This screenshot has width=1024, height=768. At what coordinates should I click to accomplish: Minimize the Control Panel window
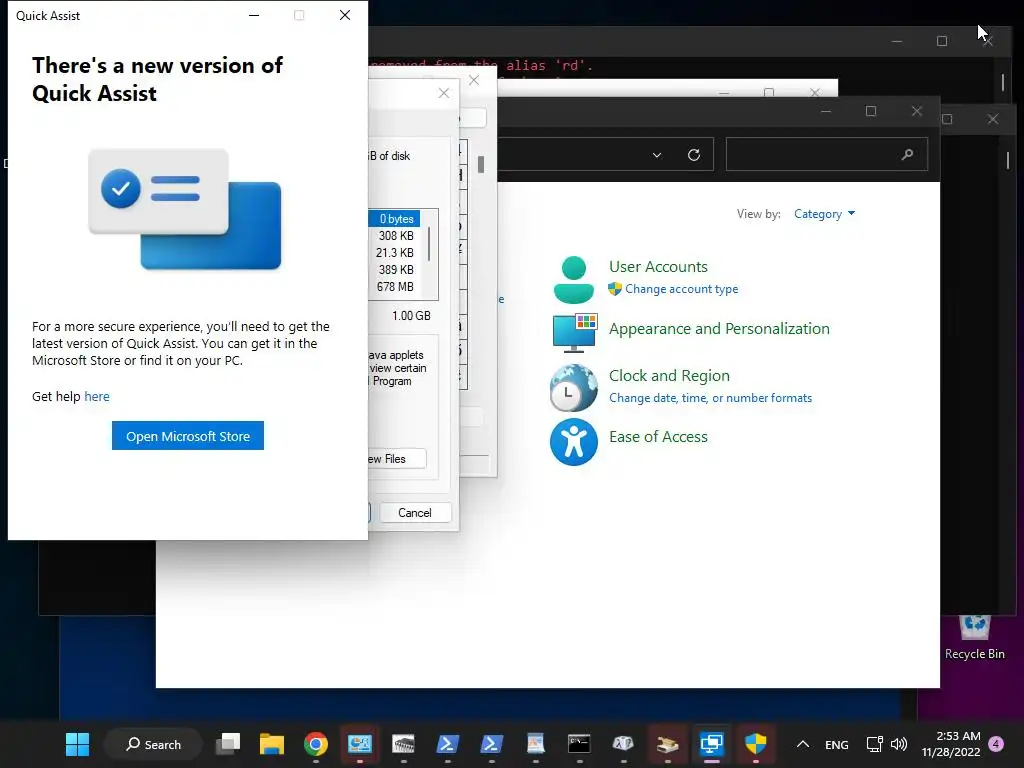(x=825, y=111)
